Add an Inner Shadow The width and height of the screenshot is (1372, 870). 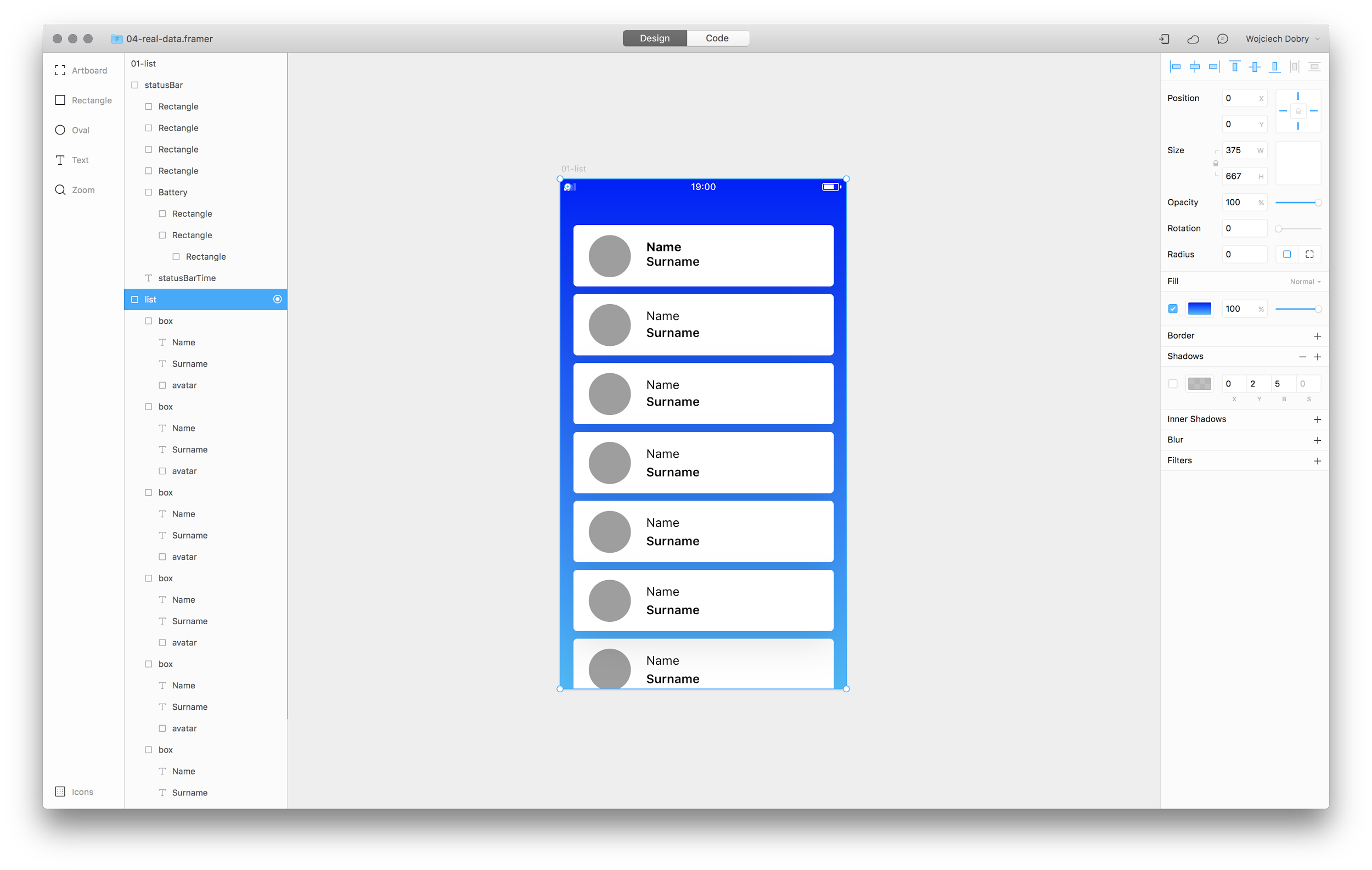point(1317,419)
